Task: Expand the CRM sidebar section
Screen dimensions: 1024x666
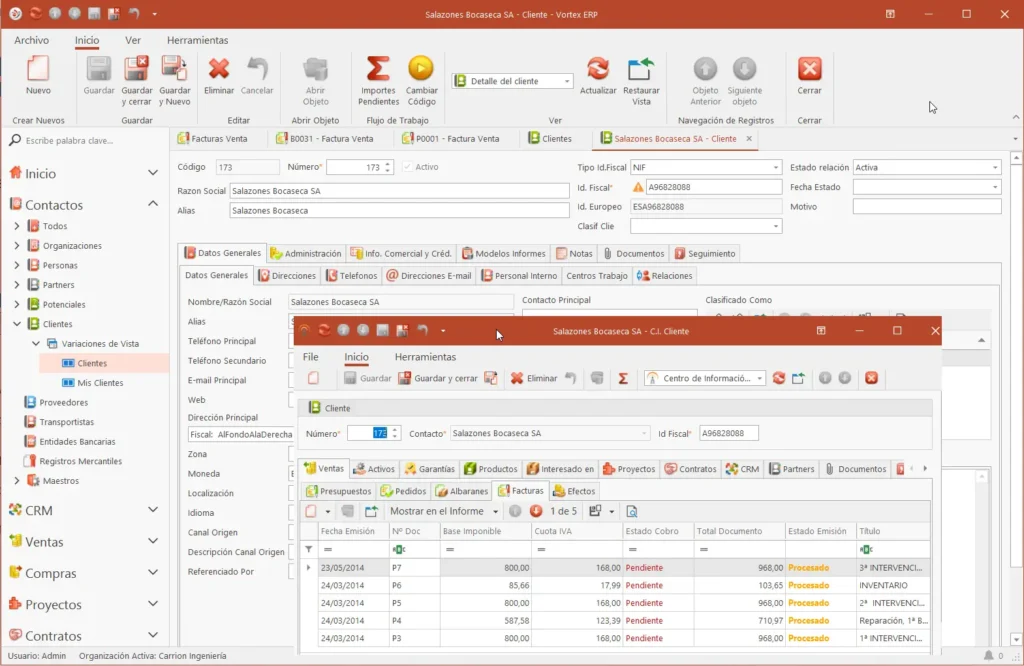Action: (x=153, y=510)
